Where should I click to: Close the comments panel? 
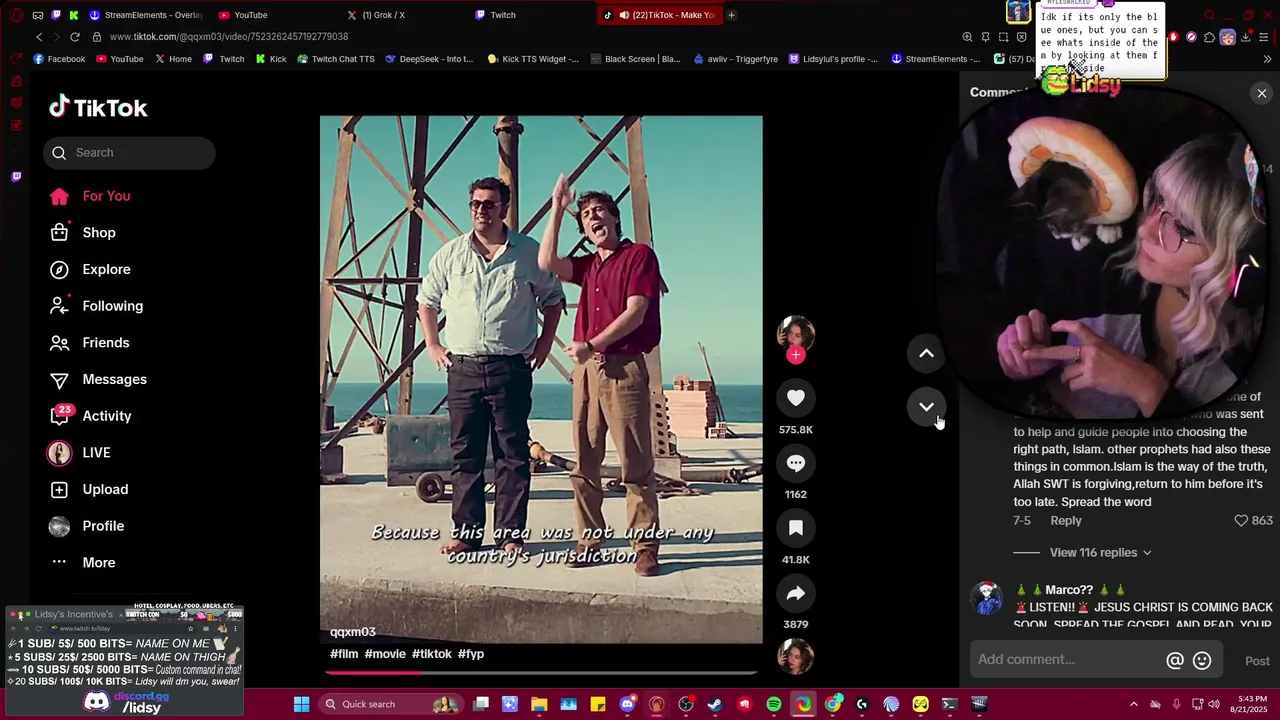pos(1262,93)
